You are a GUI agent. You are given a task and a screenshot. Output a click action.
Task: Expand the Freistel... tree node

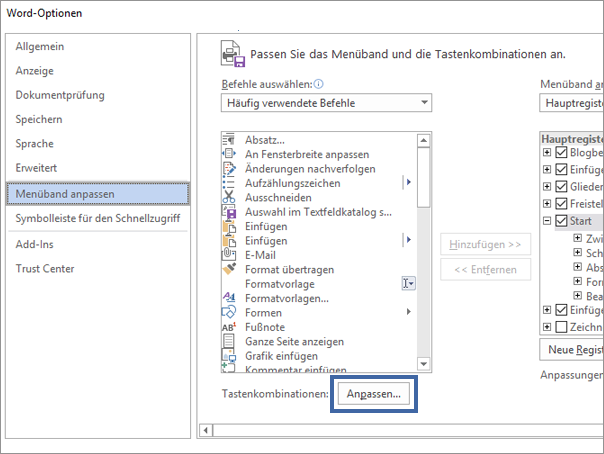coord(547,203)
